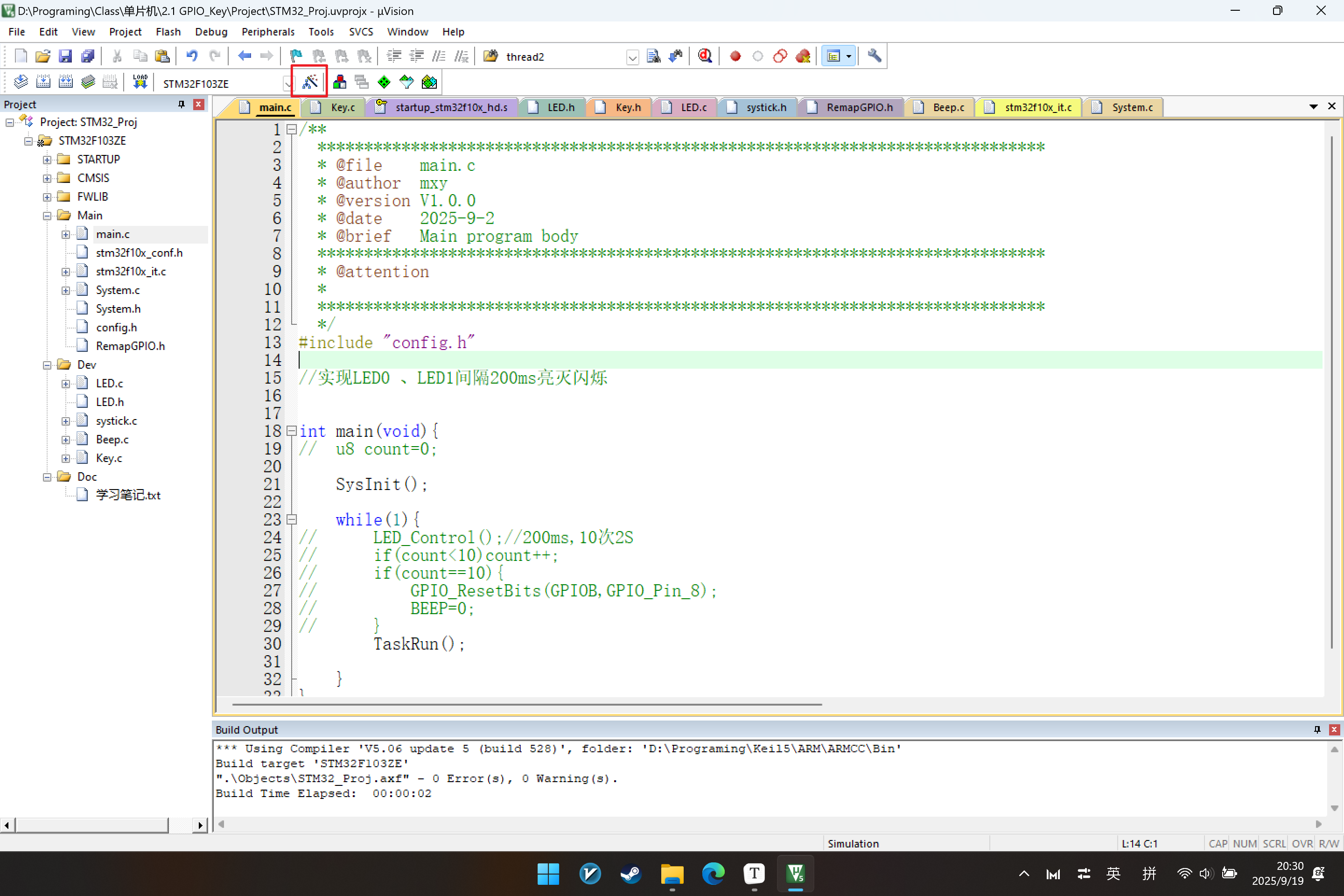This screenshot has height=896, width=1344.
Task: Open Microsoft Edge from taskbar
Action: [x=713, y=874]
